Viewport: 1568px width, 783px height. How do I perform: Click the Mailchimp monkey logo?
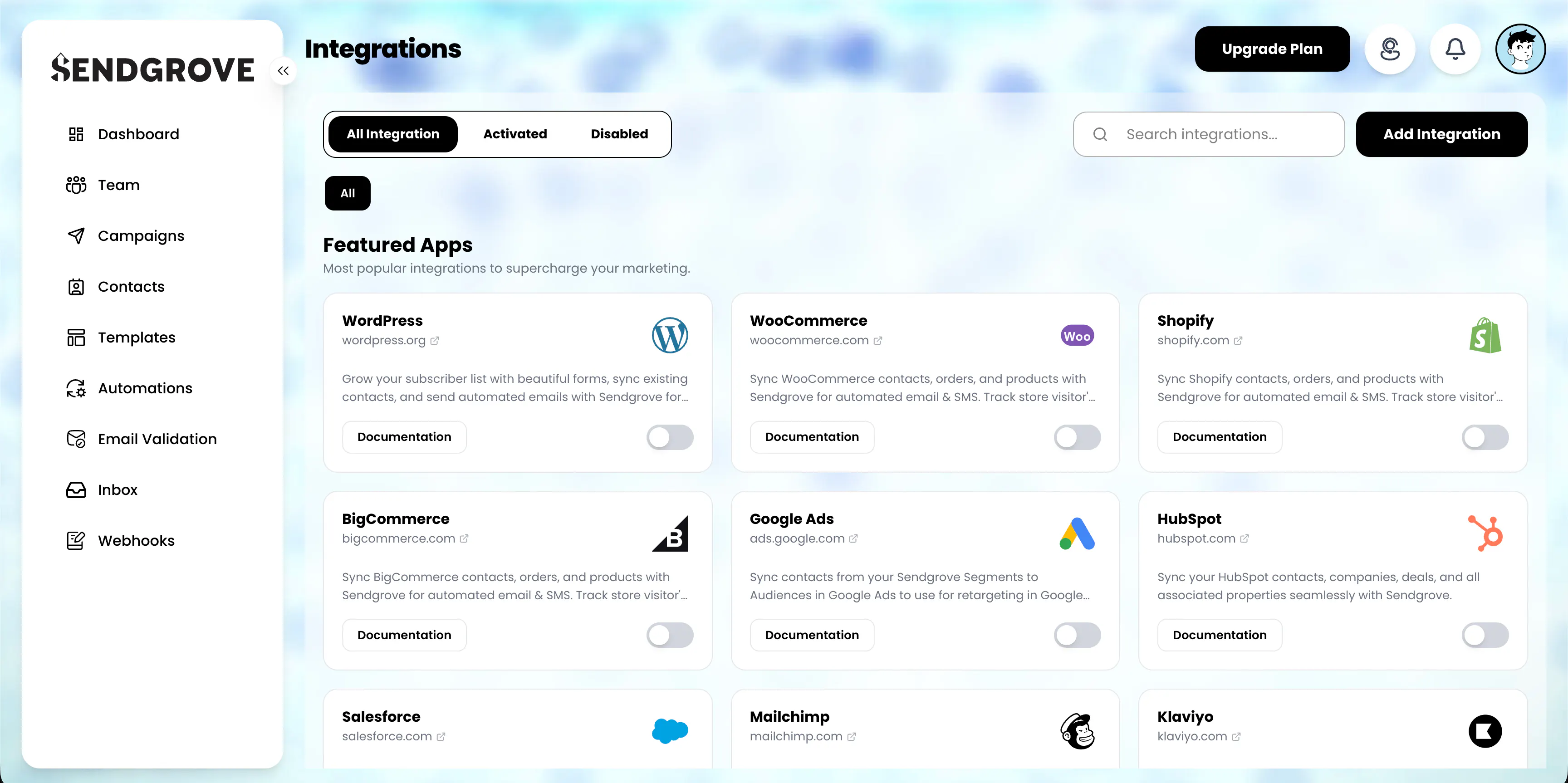[1077, 731]
